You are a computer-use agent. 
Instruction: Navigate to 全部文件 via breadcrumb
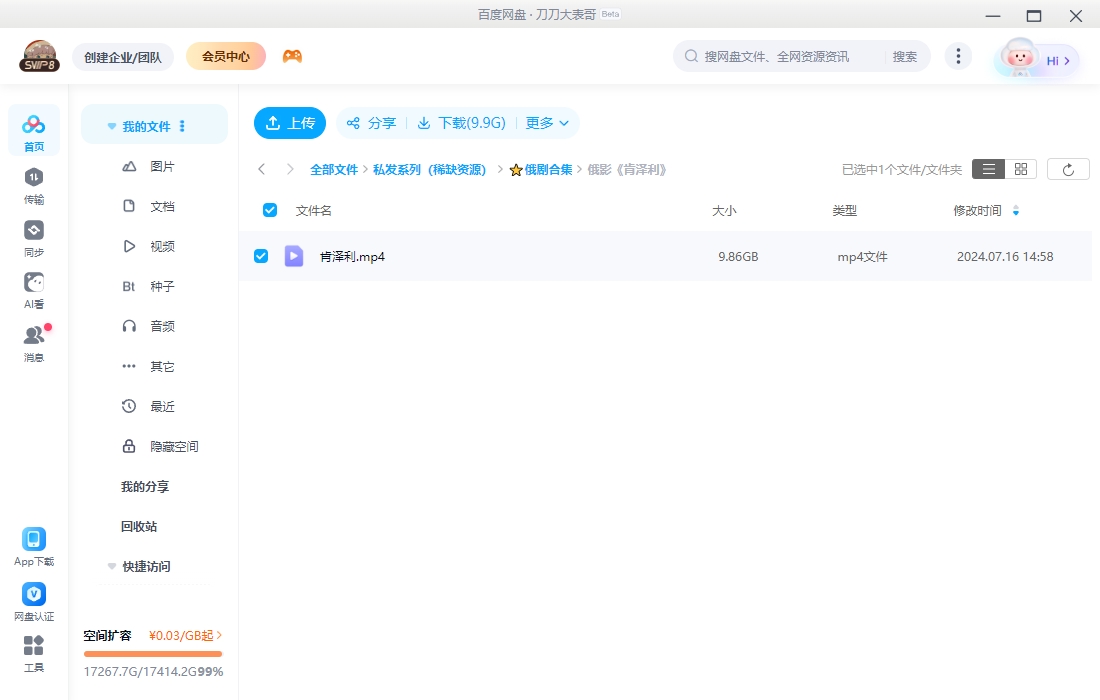pyautogui.click(x=335, y=169)
